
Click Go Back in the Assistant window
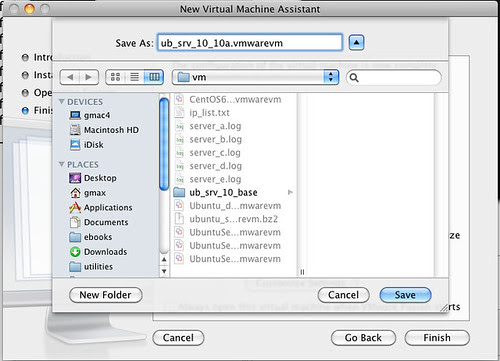363,338
